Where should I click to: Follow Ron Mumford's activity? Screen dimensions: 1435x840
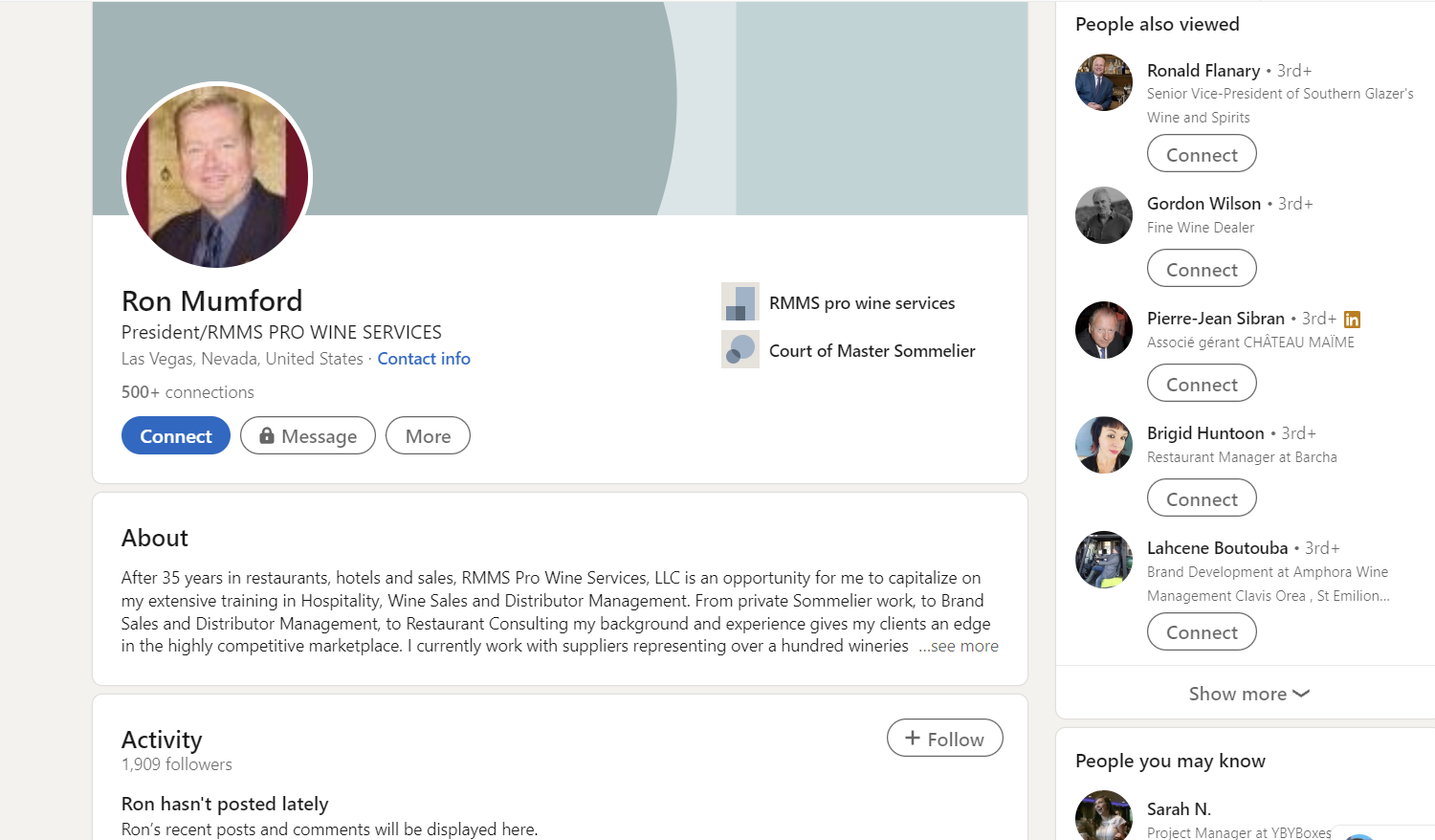(944, 739)
